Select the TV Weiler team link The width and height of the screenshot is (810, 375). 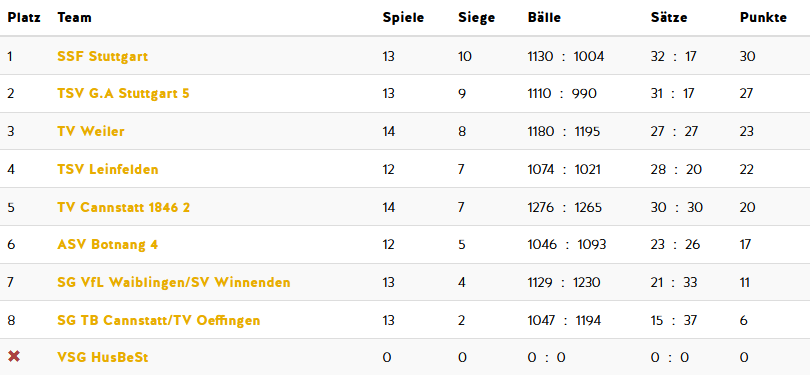[91, 131]
